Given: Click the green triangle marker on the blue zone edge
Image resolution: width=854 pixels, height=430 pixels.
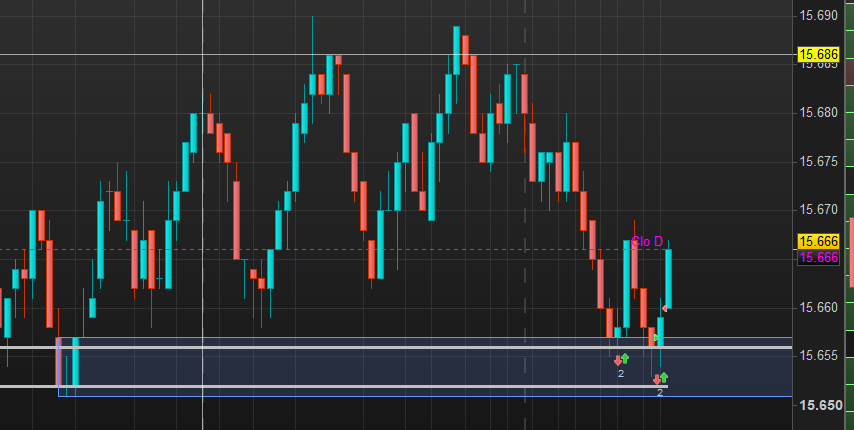Looking at the screenshot, I should coord(657,337).
